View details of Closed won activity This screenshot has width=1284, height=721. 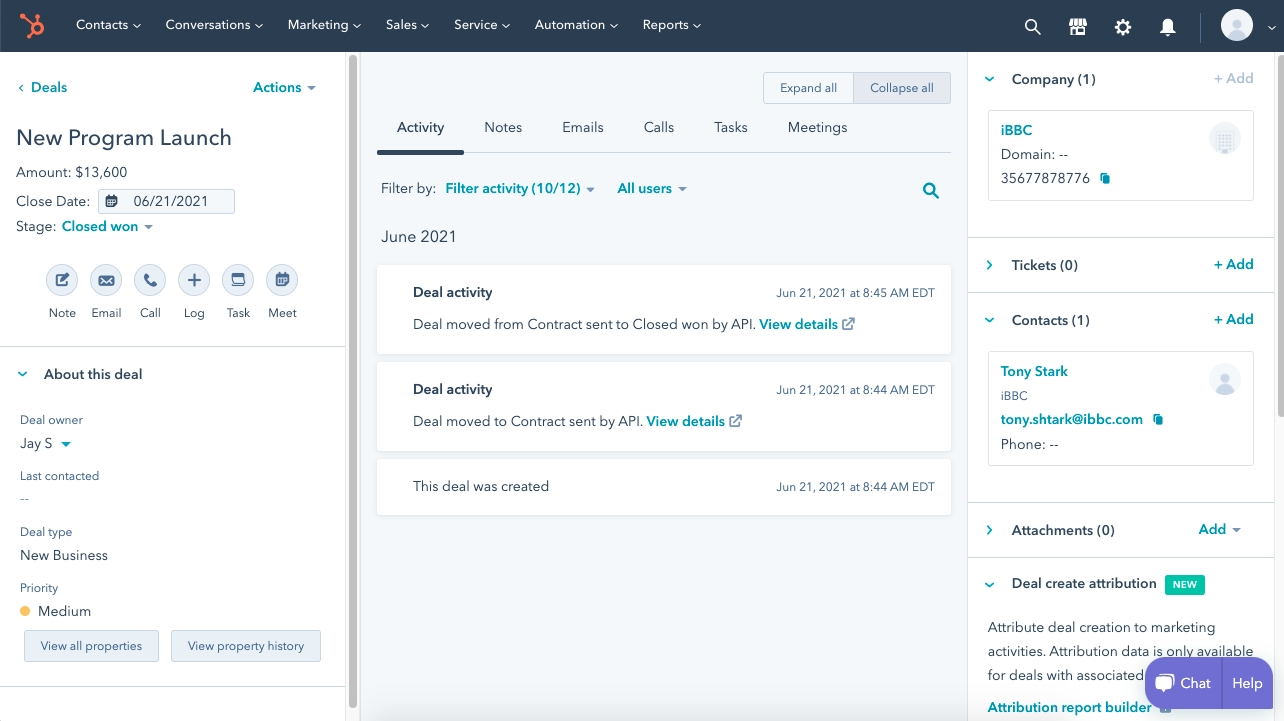point(798,324)
